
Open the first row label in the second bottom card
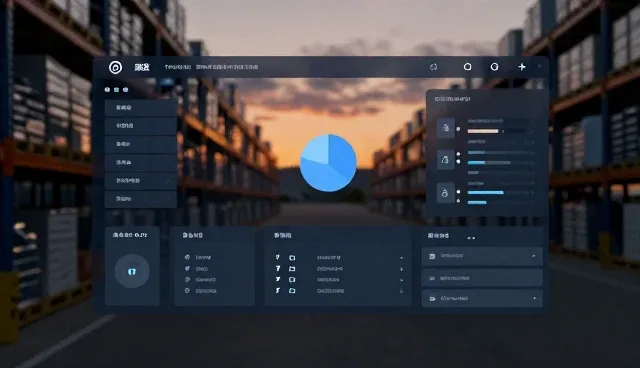pyautogui.click(x=203, y=257)
